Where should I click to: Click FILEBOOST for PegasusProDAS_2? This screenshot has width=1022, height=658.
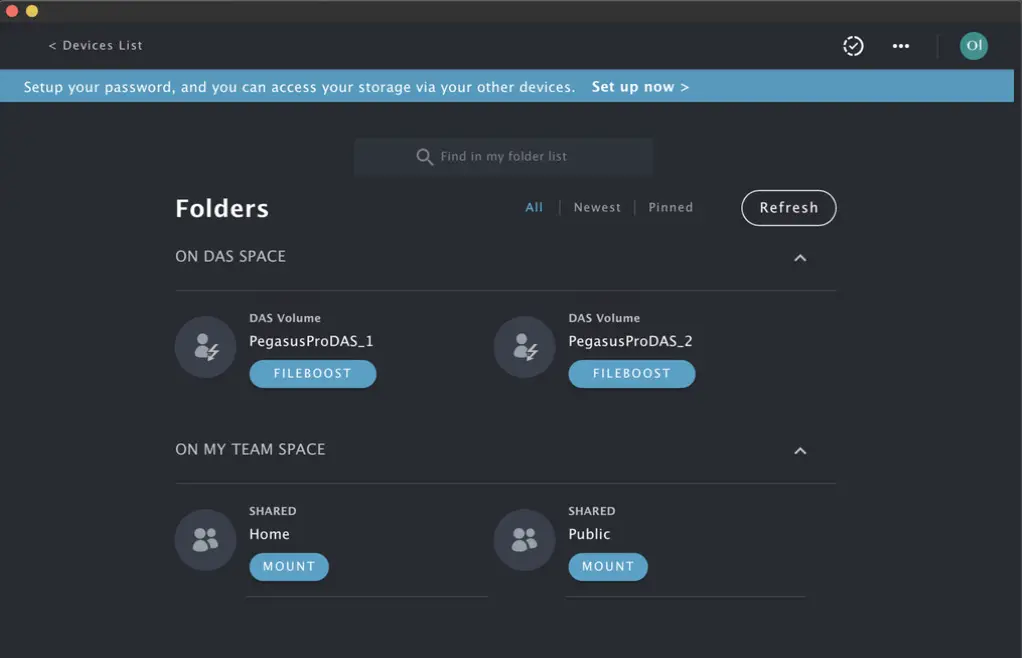point(632,374)
